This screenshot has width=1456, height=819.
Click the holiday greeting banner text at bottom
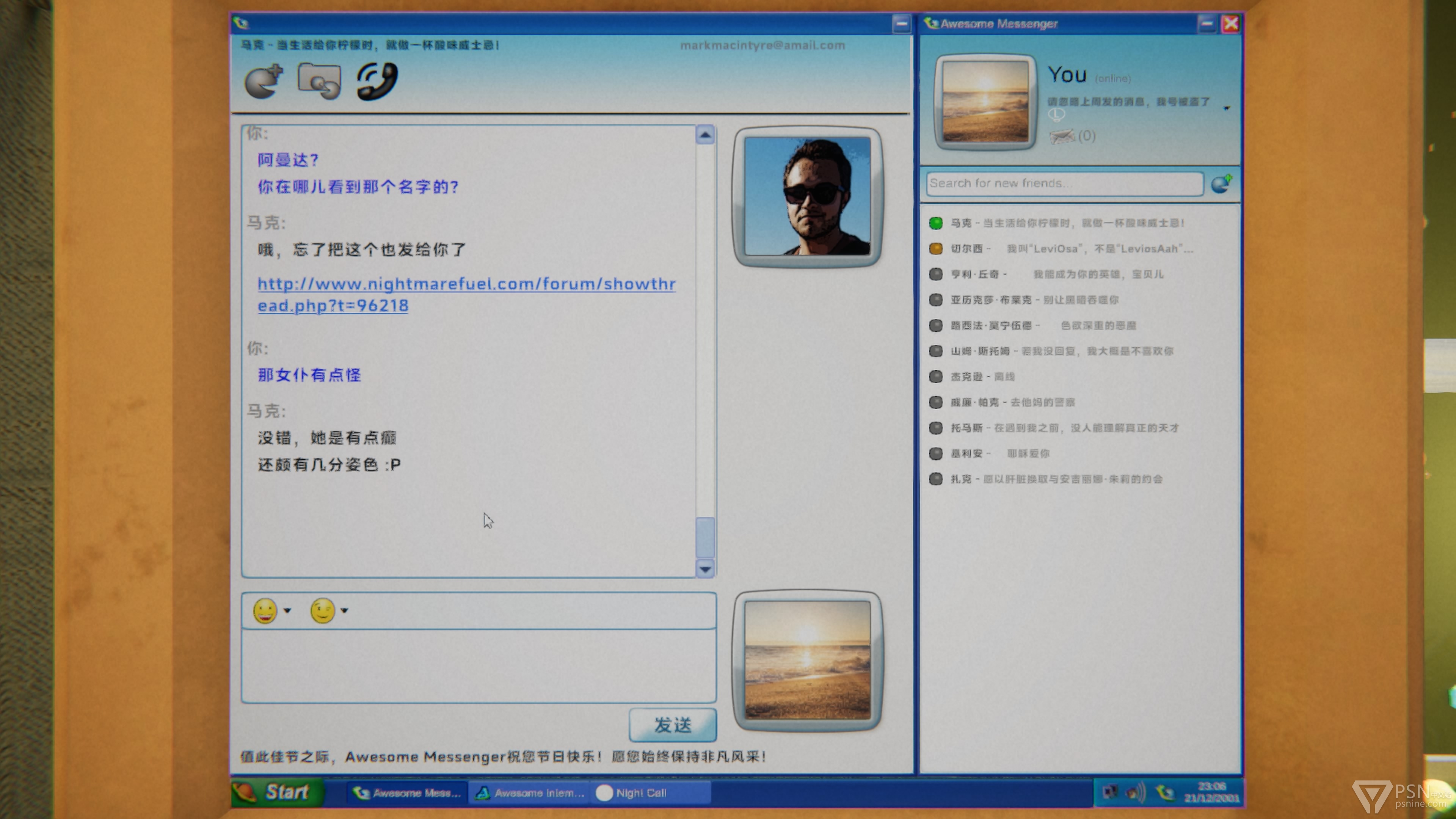pyautogui.click(x=503, y=757)
